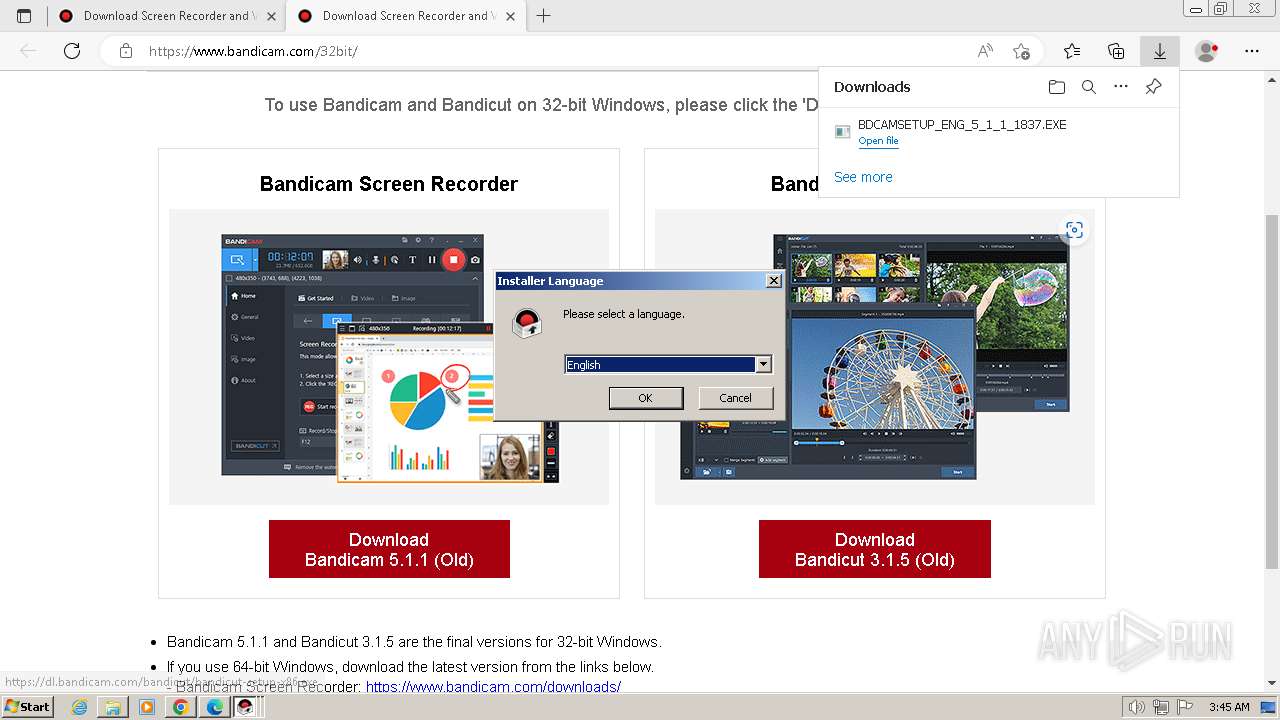Viewport: 1280px width, 720px height.
Task: Open a new browser tab
Action: coord(544,16)
